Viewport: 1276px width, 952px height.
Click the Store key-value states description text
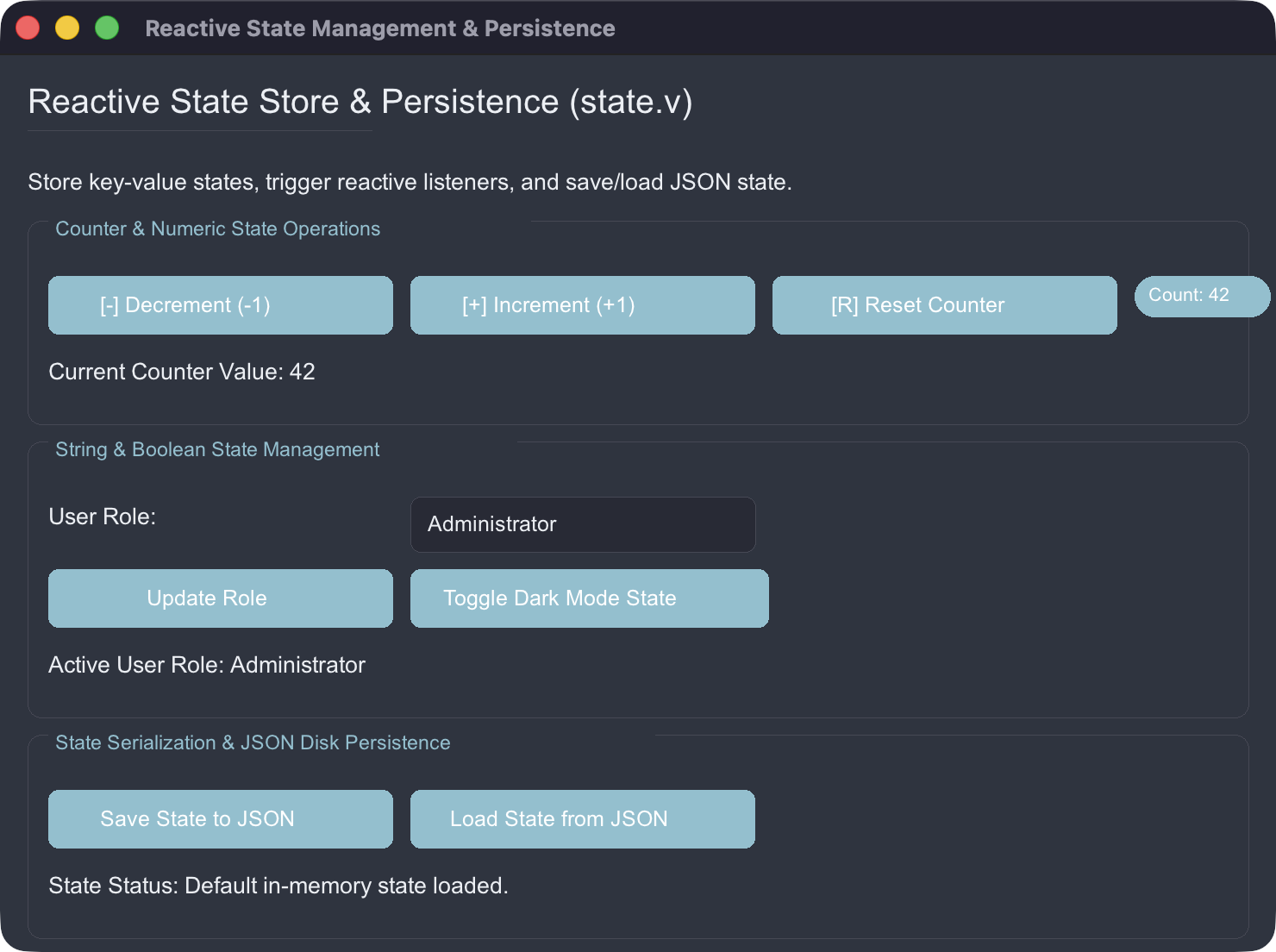click(410, 182)
